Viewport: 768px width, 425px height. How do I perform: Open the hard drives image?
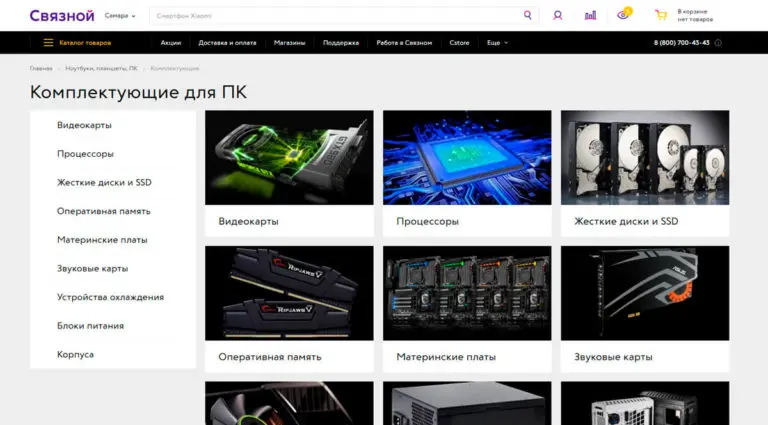(x=645, y=158)
